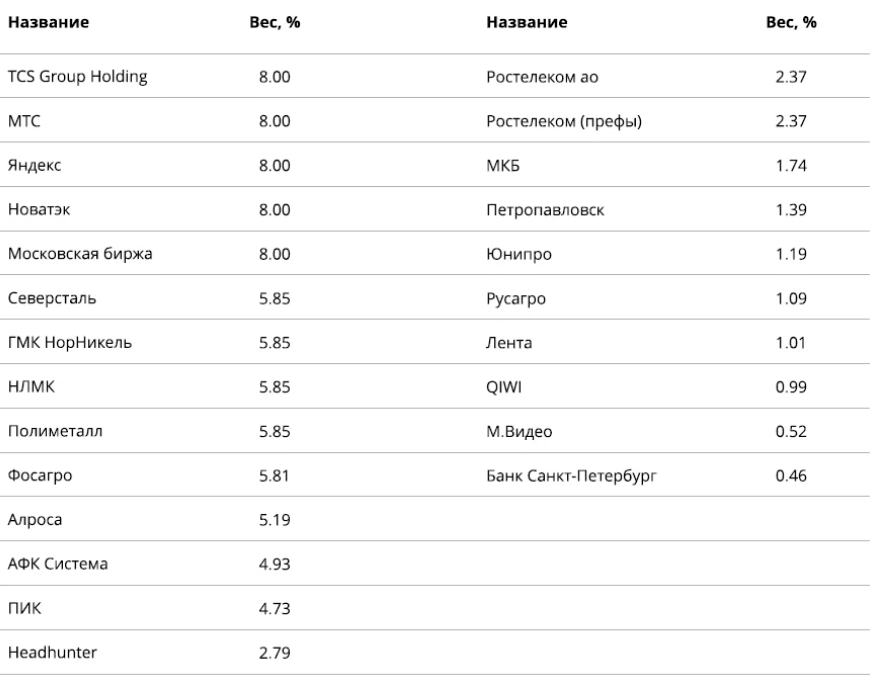Image resolution: width=880 pixels, height=692 pixels.
Task: Select the М.Видео weight value 0.52
Action: (792, 431)
